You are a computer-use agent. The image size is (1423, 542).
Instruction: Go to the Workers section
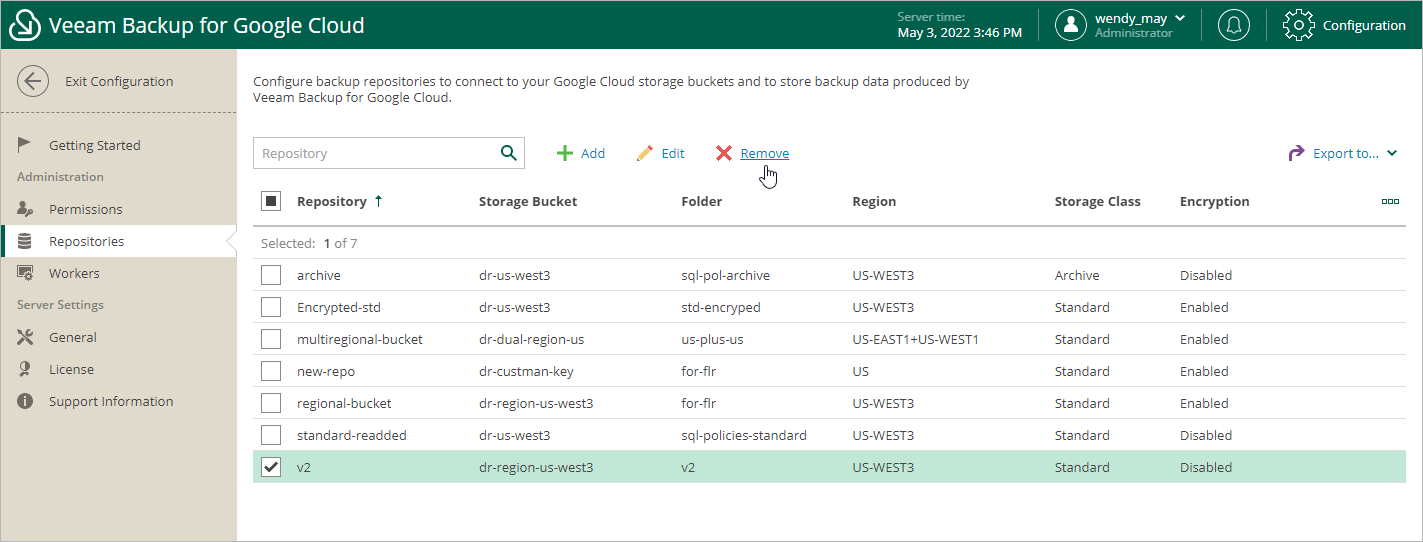[x=74, y=273]
